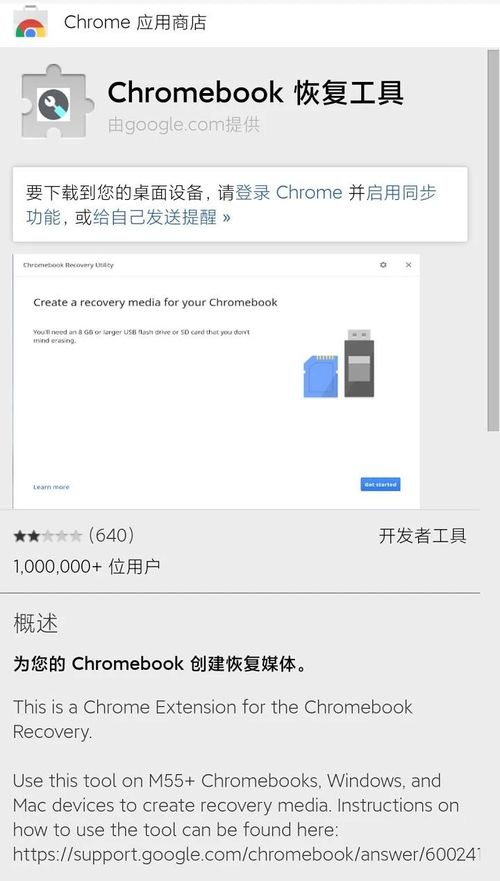Open the (640) reviews count
Image resolution: width=500 pixels, height=881 pixels.
[x=111, y=535]
